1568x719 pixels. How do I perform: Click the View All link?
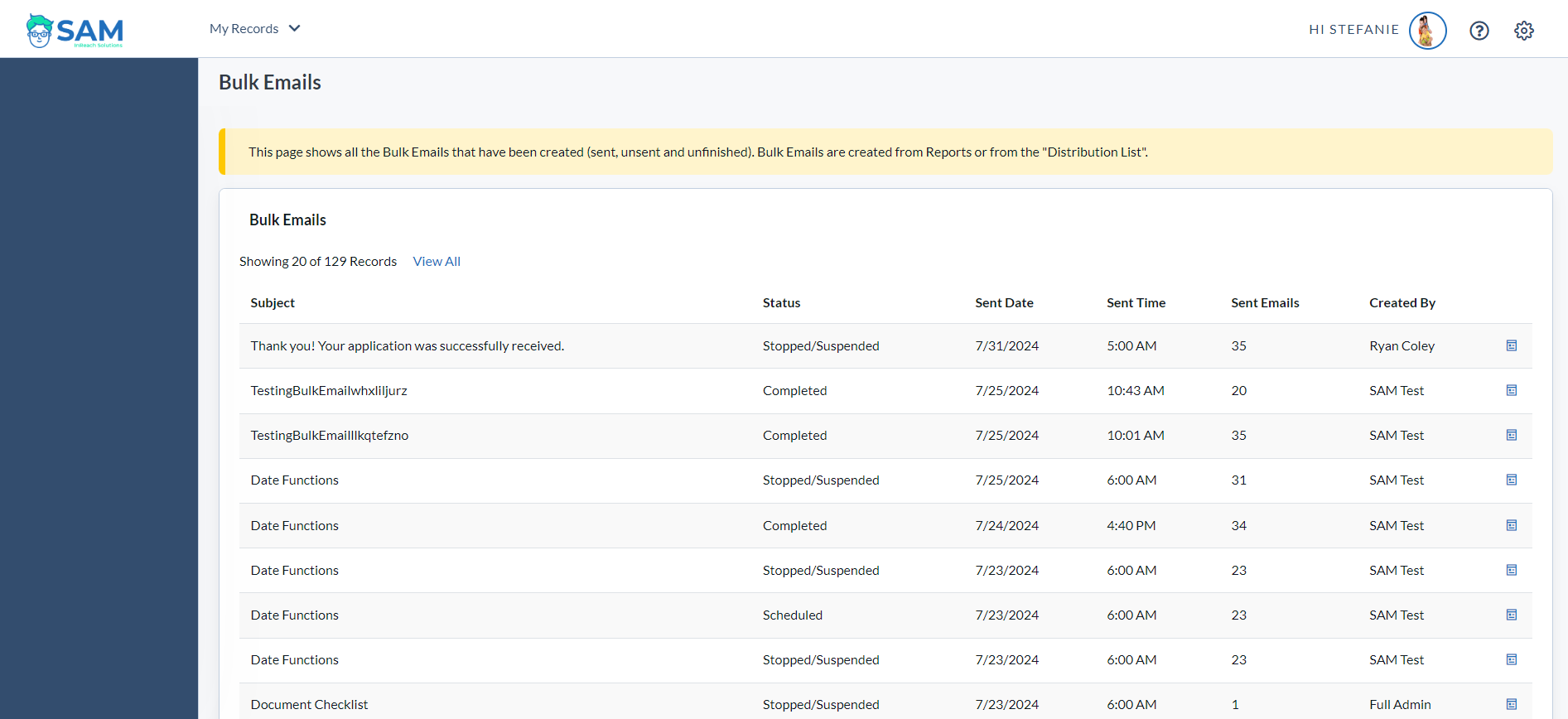pos(437,262)
